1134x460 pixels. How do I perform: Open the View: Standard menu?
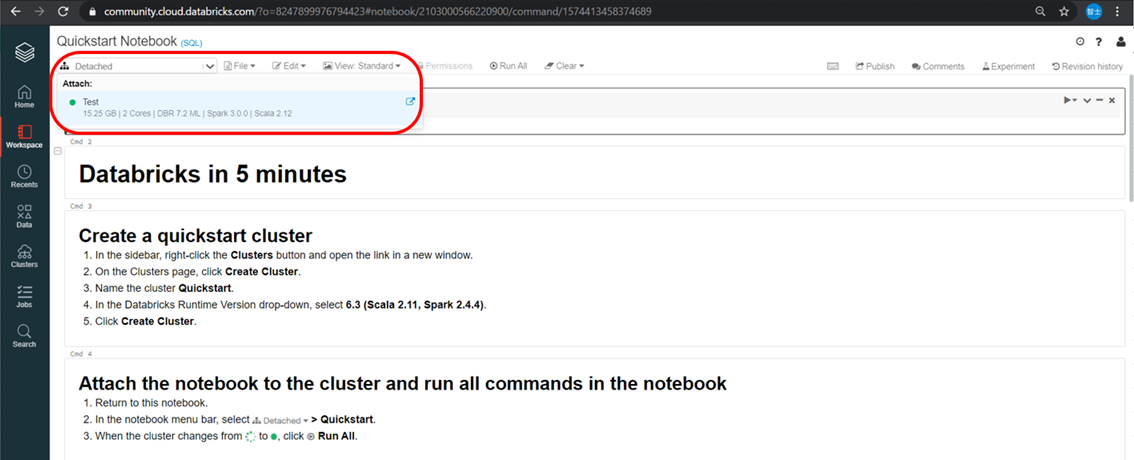[x=362, y=66]
